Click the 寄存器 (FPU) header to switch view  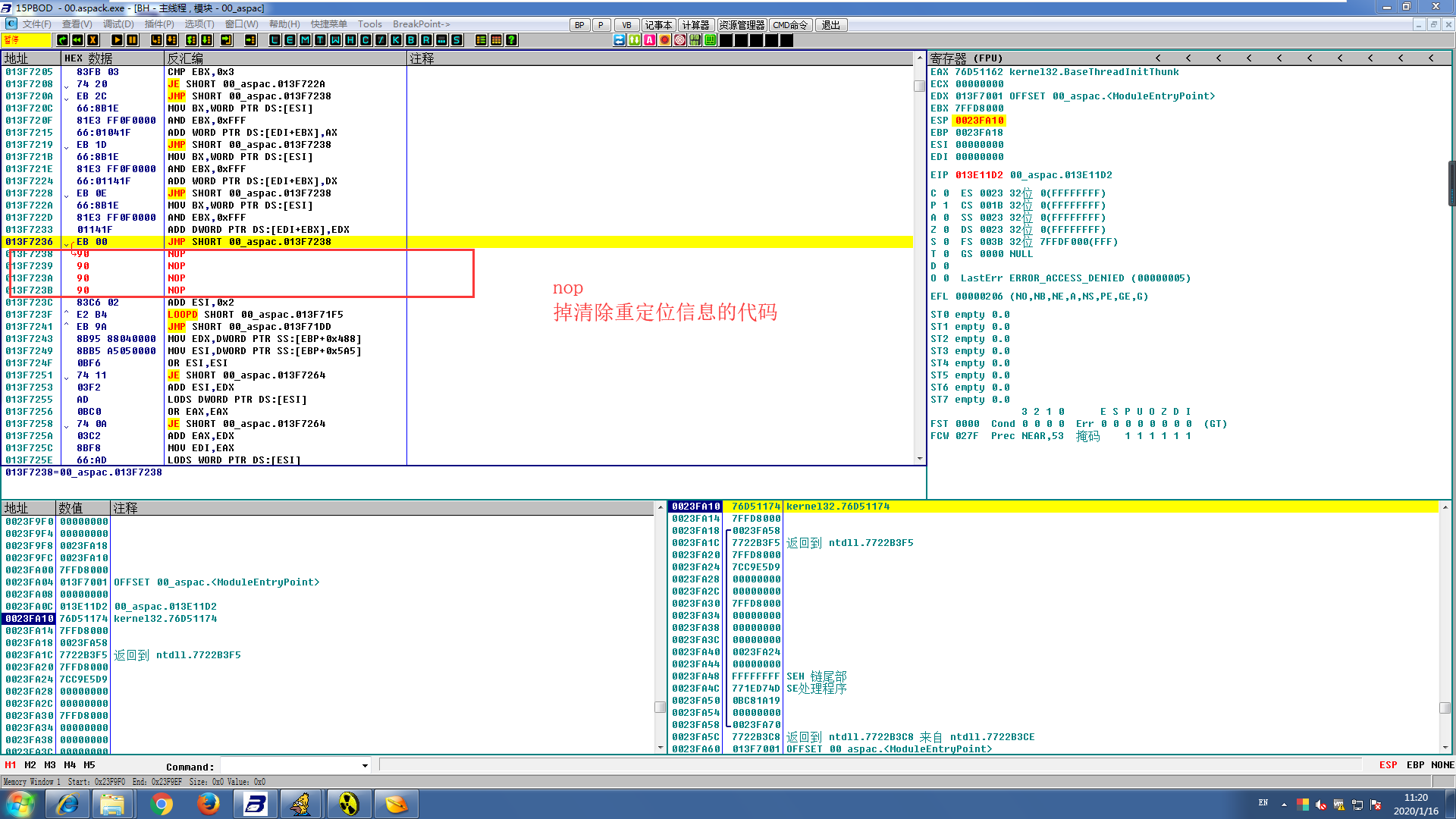point(966,58)
